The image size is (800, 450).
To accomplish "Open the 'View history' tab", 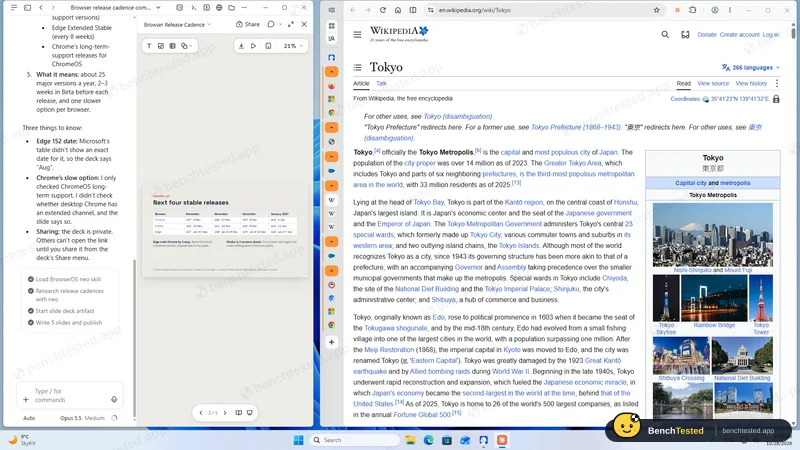I will pos(751,83).
